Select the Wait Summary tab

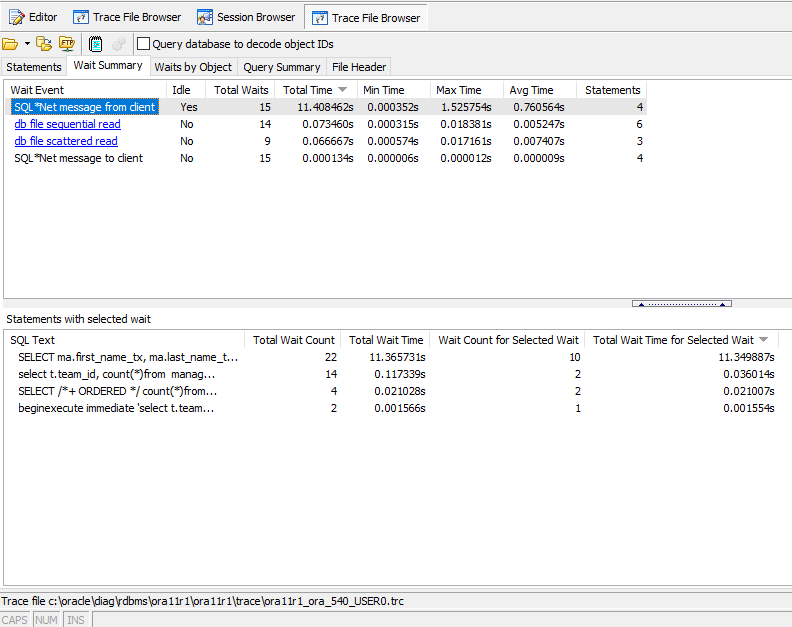tap(108, 65)
